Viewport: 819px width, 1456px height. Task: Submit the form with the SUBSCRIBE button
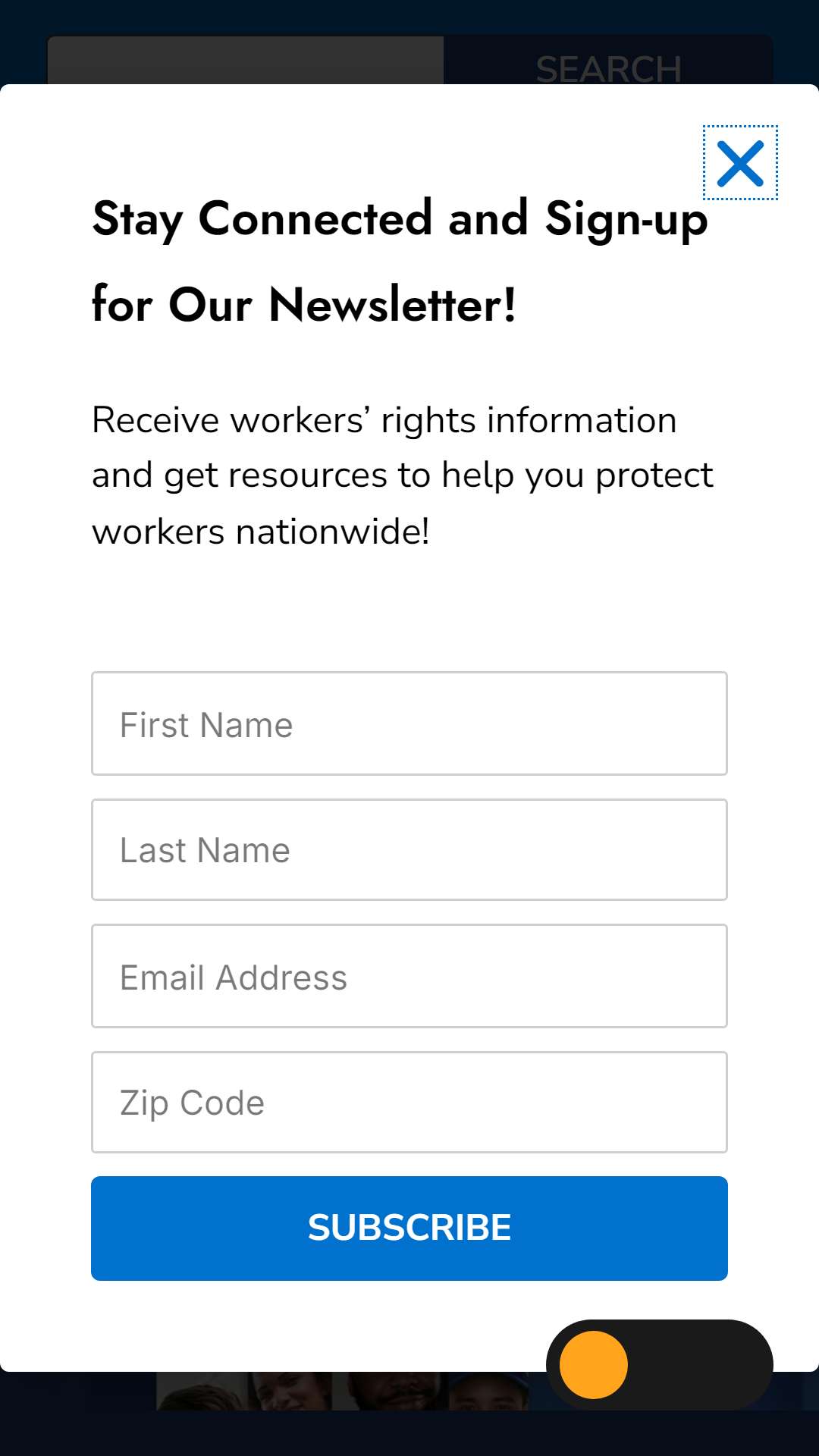point(409,1228)
